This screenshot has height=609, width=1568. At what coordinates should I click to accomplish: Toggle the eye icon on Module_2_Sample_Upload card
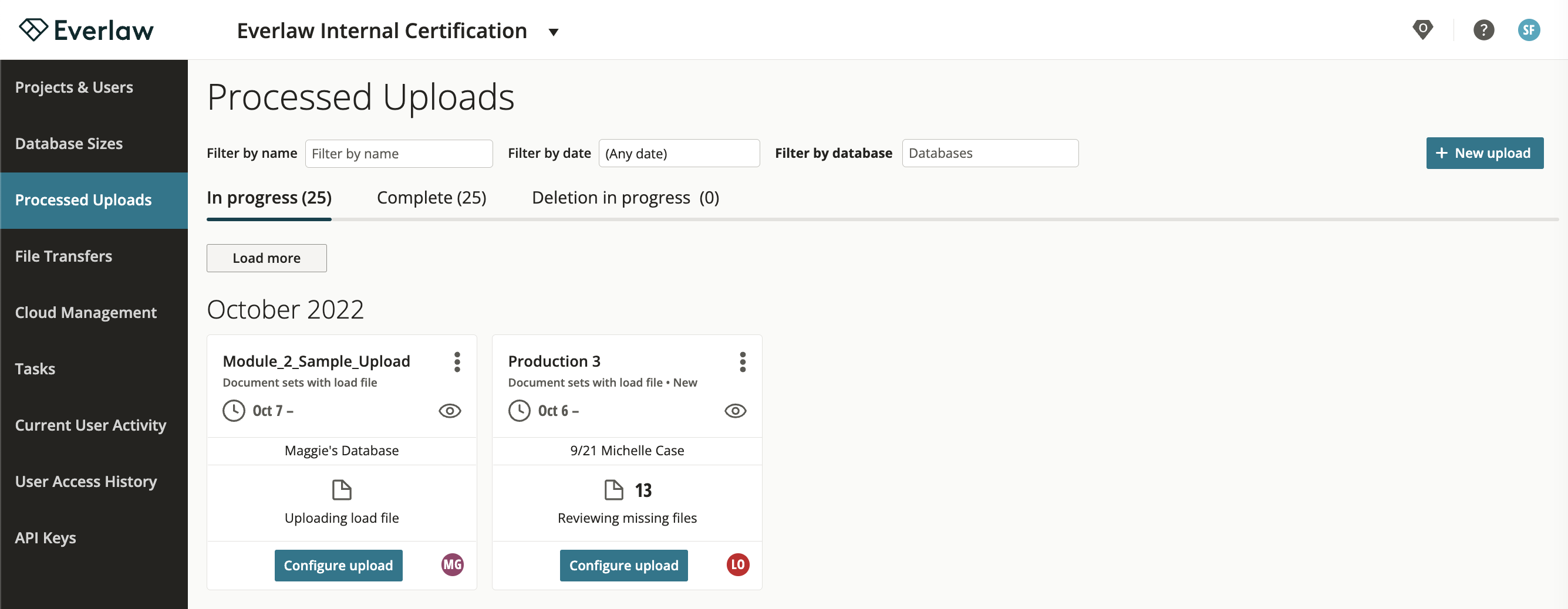pyautogui.click(x=450, y=411)
